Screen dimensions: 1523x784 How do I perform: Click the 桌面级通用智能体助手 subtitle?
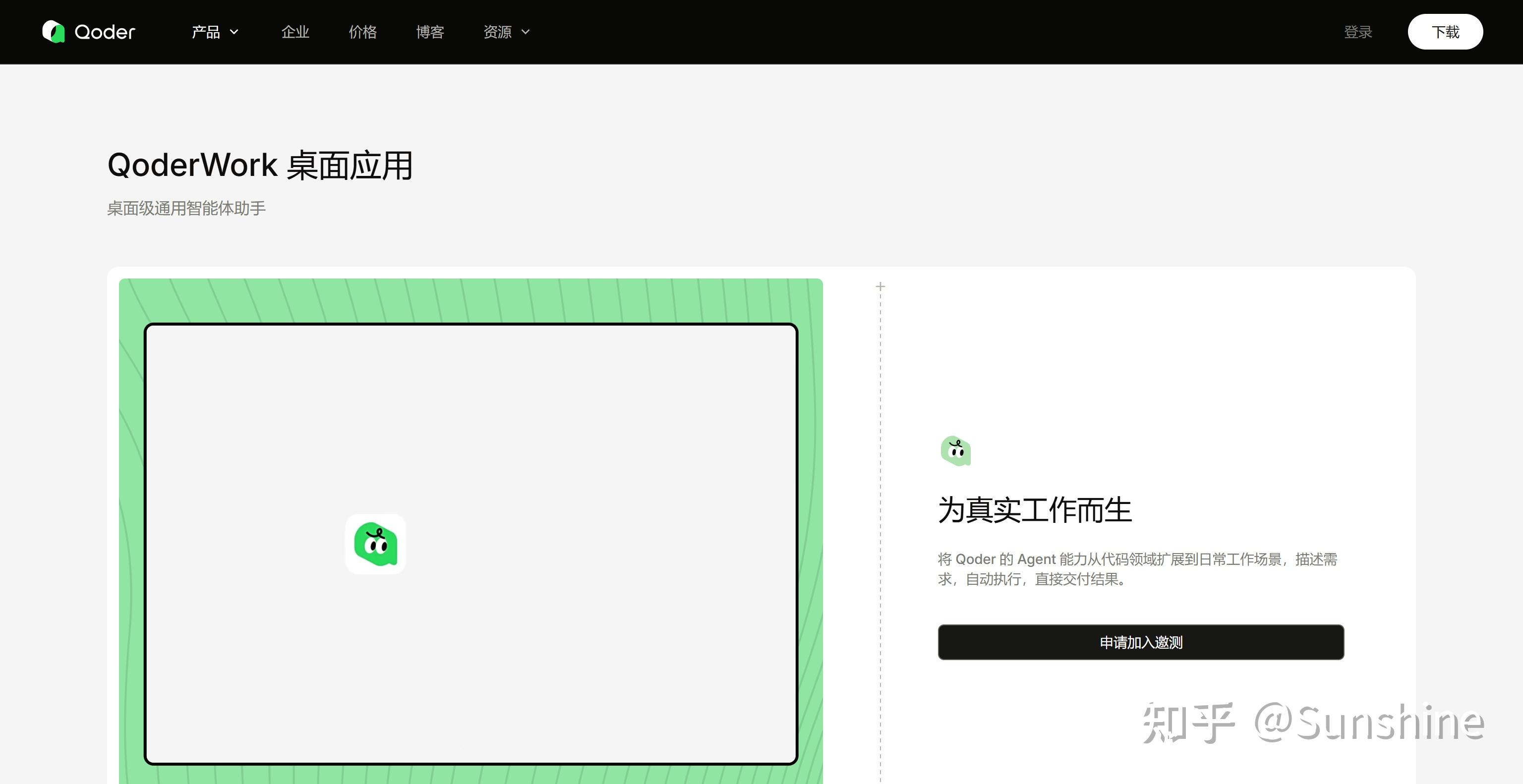[186, 209]
